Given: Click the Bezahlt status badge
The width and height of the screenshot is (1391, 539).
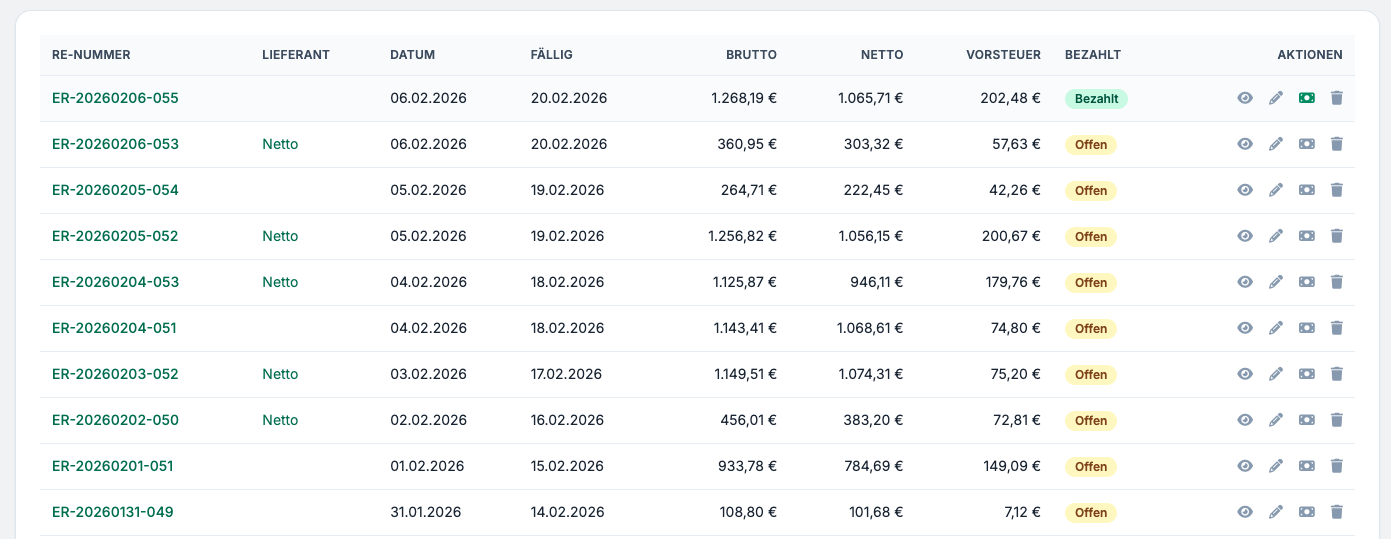Looking at the screenshot, I should pos(1096,99).
